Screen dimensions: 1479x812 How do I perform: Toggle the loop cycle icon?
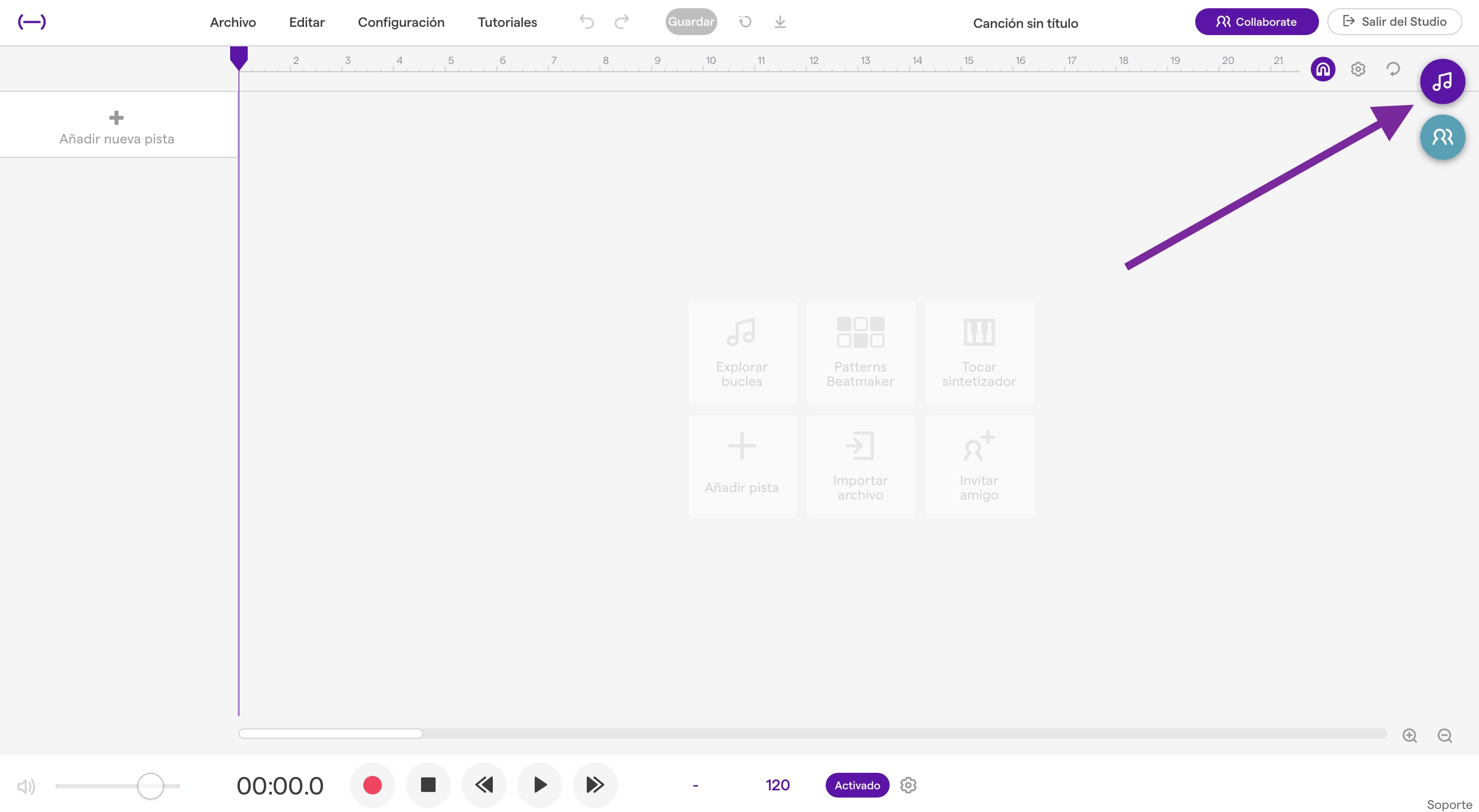tap(1393, 70)
